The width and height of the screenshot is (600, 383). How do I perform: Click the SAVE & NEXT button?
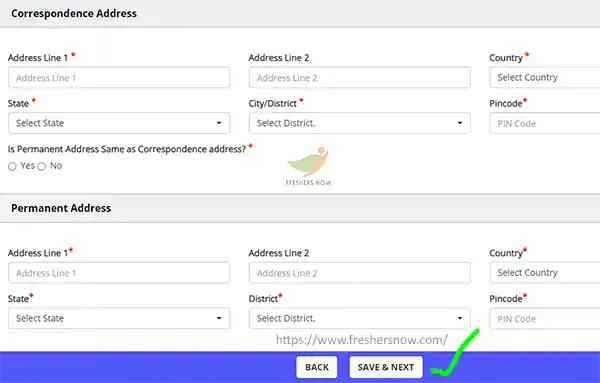(386, 367)
